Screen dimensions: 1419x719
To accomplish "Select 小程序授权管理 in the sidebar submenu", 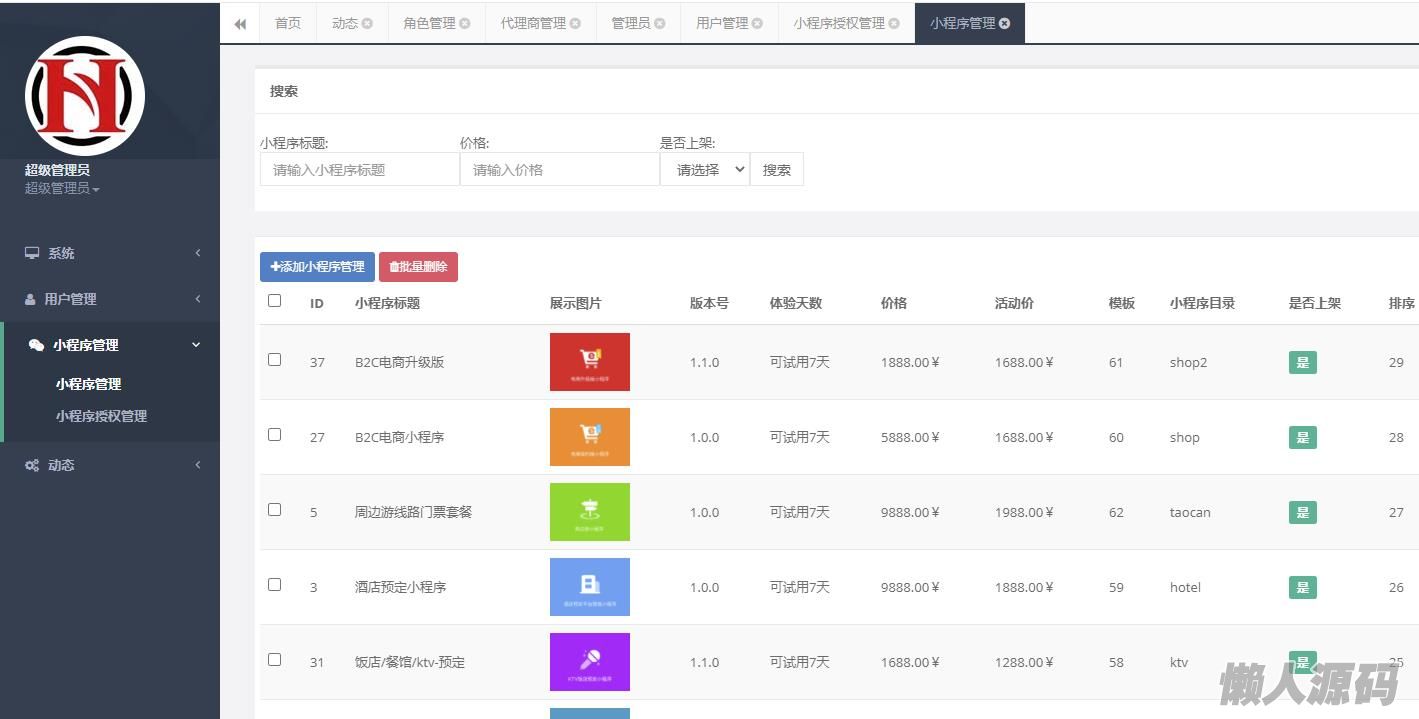I will point(101,416).
